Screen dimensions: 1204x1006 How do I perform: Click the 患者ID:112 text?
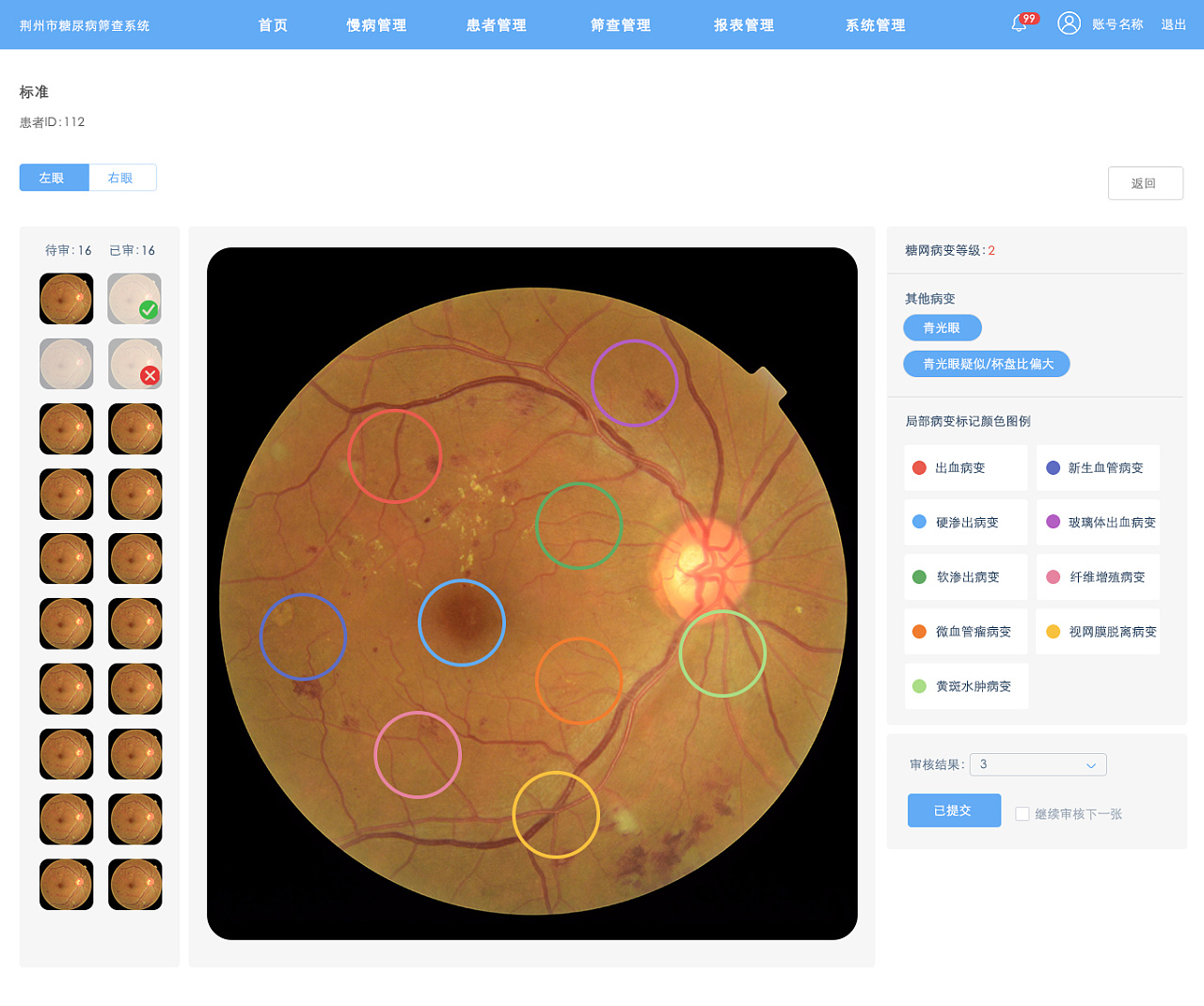[53, 122]
